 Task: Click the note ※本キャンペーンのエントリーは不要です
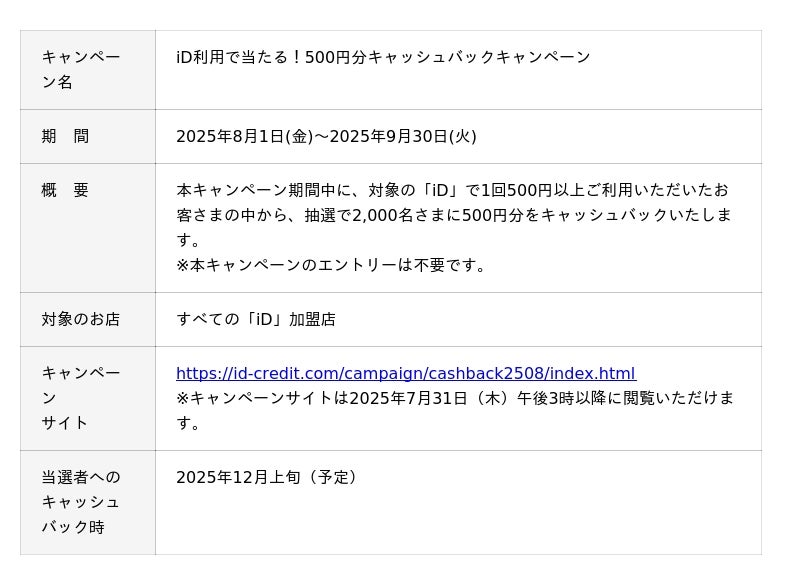332,265
